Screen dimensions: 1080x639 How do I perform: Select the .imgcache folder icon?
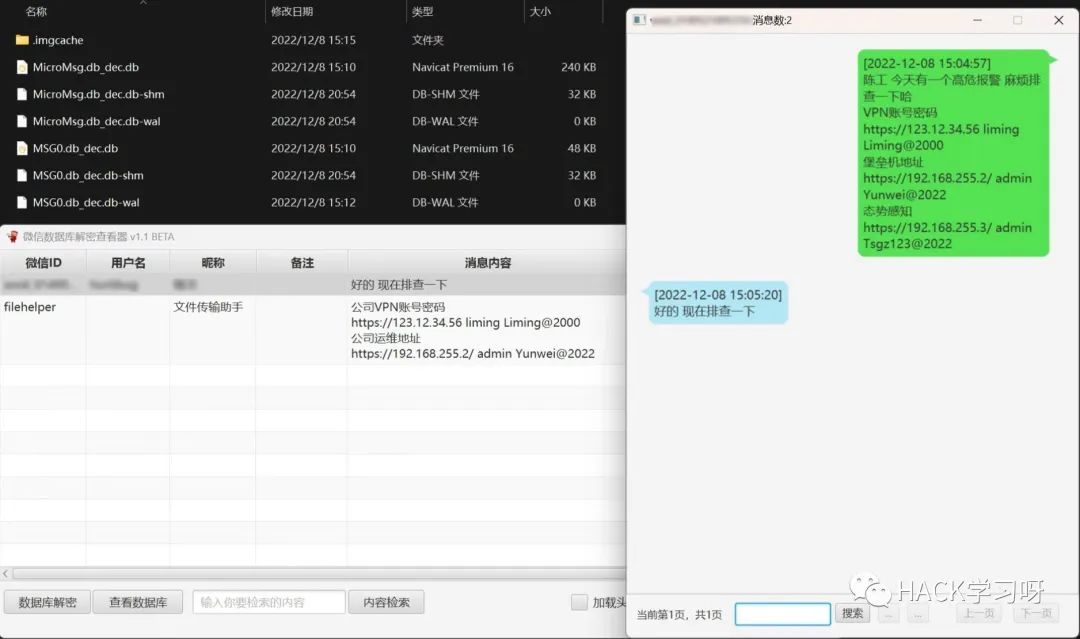pyautogui.click(x=22, y=40)
